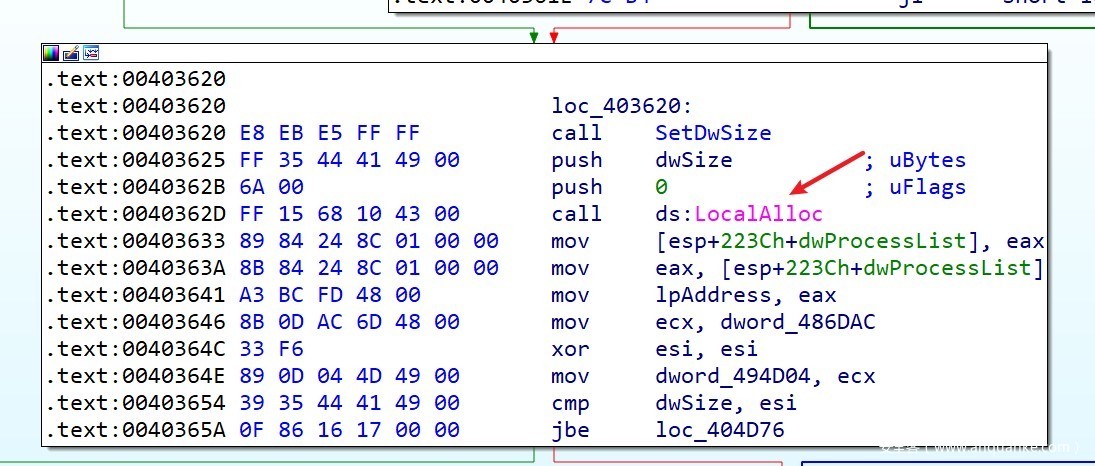Select address .text:00403633
This screenshot has height=466, width=1095.
pyautogui.click(x=136, y=241)
